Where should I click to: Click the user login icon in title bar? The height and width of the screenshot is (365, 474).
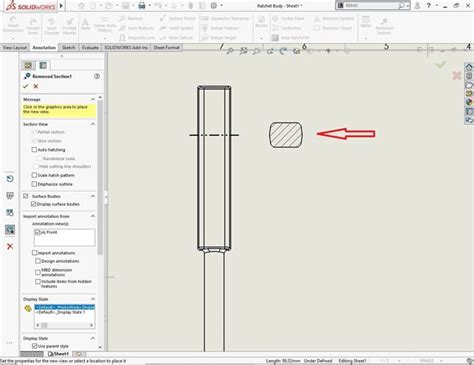[417, 6]
